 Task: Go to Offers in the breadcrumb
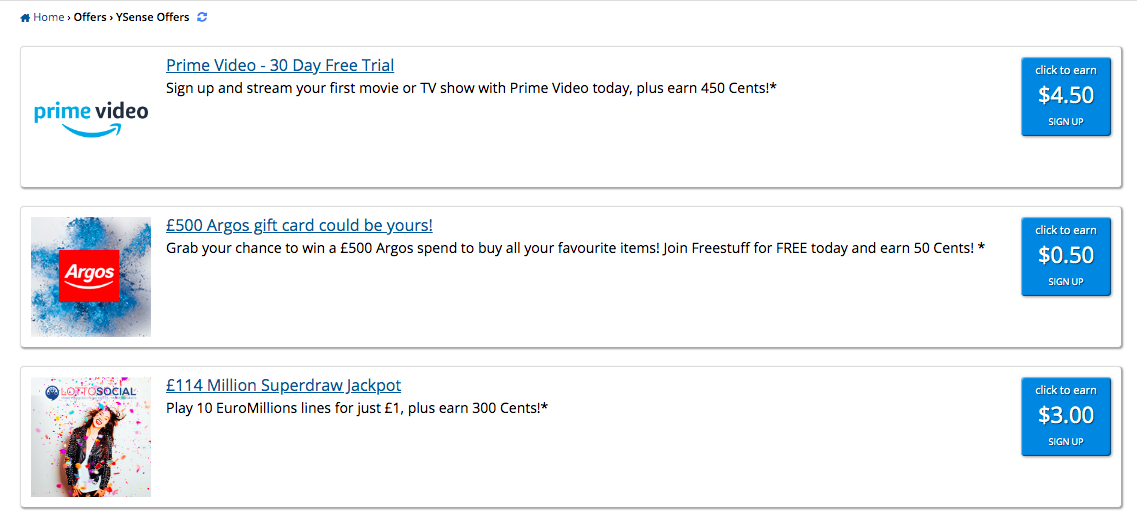click(90, 17)
